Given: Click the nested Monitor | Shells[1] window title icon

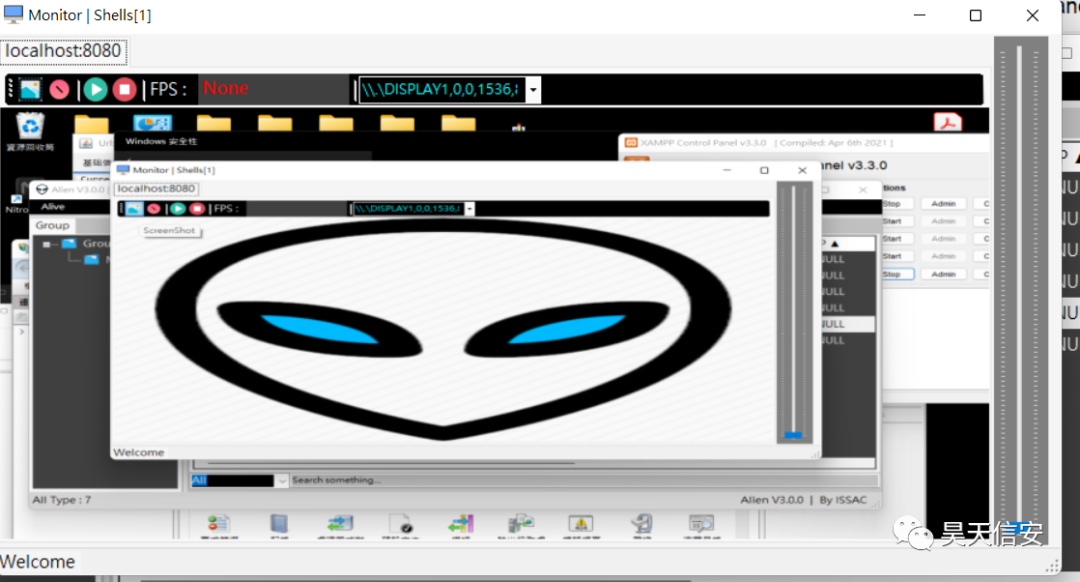Looking at the screenshot, I should coord(123,169).
